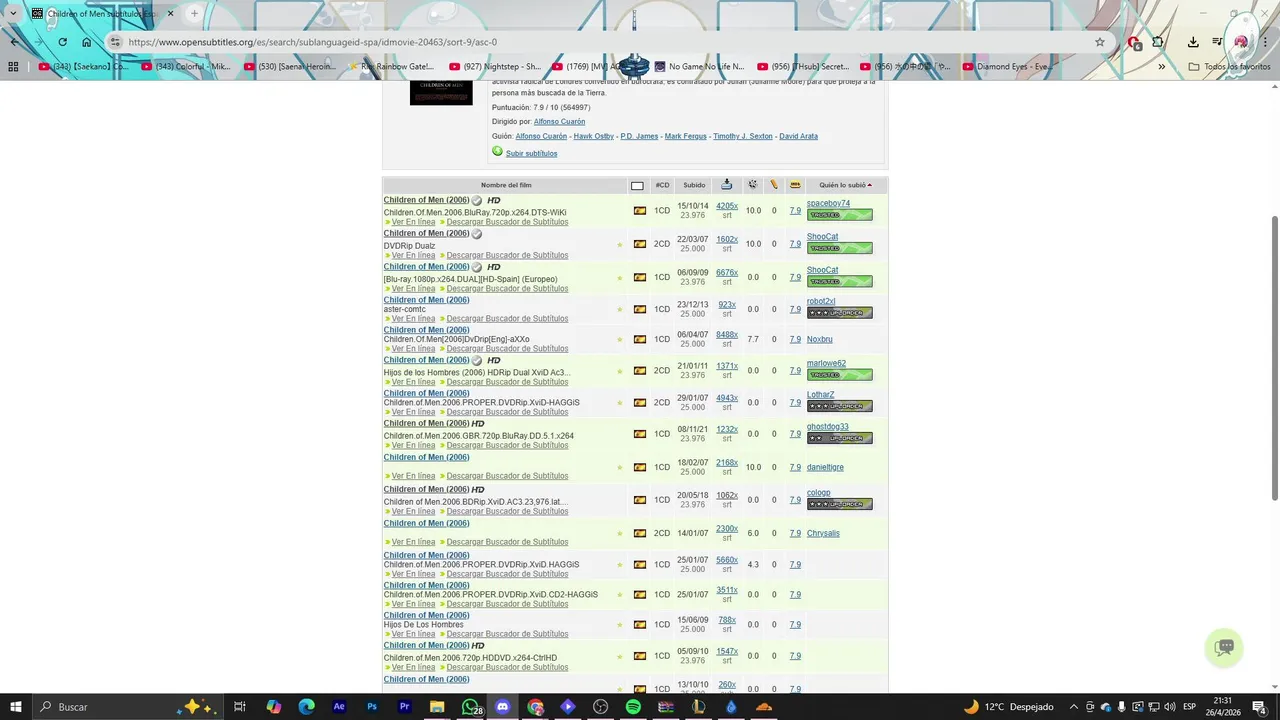This screenshot has width=1280, height=720.
Task: Open uploader spaceboy74's profile
Action: point(828,204)
